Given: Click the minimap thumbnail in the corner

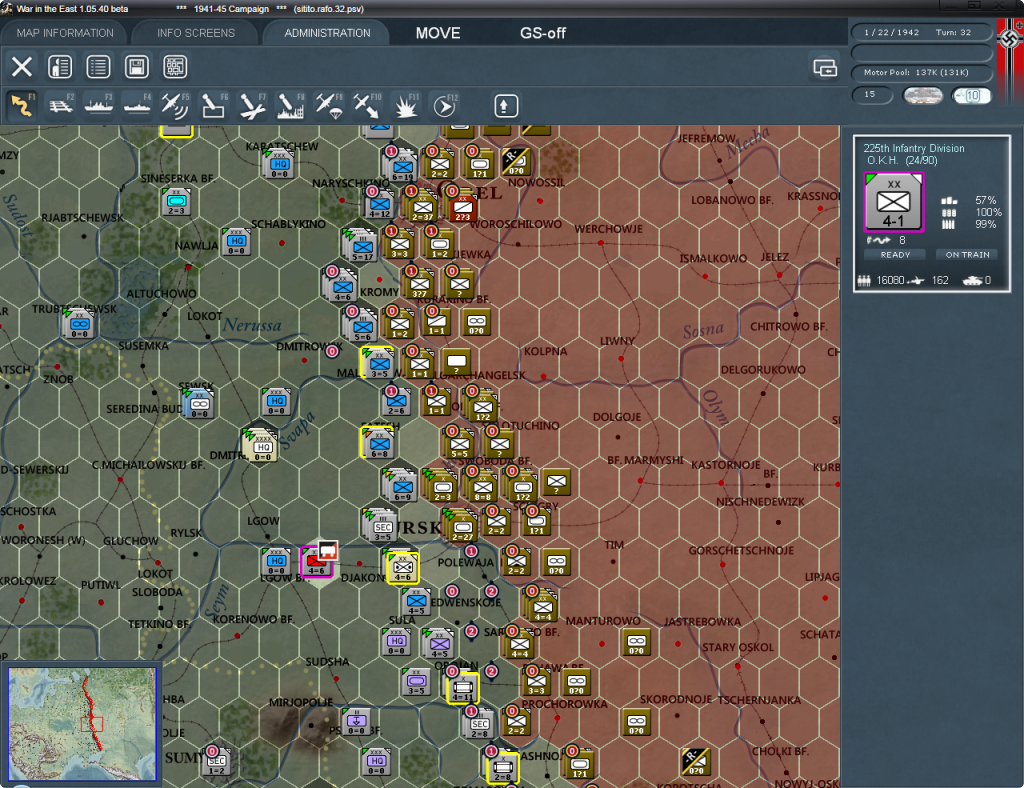Looking at the screenshot, I should [x=82, y=724].
